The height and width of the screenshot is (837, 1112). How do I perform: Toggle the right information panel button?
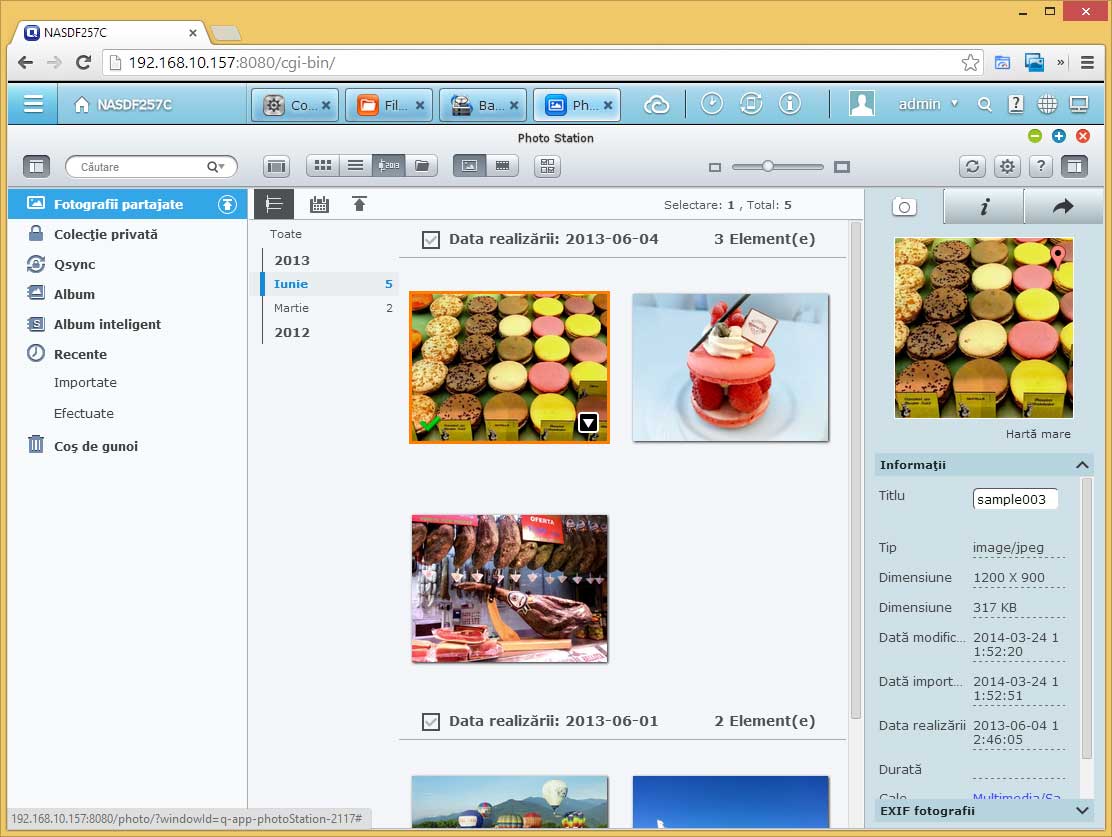(1074, 167)
